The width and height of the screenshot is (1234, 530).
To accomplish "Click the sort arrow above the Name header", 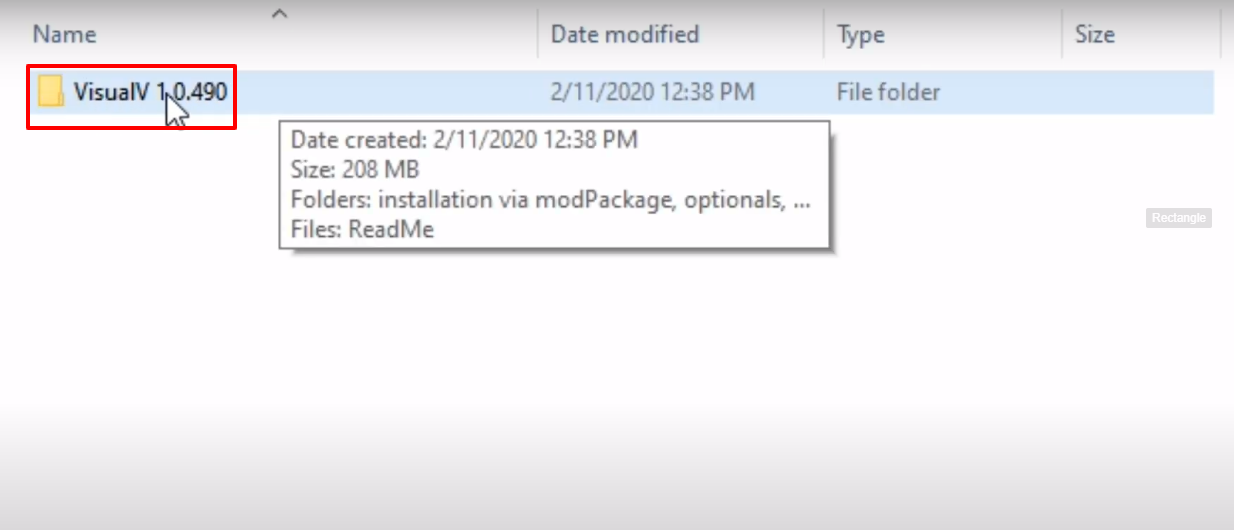I will click(280, 13).
